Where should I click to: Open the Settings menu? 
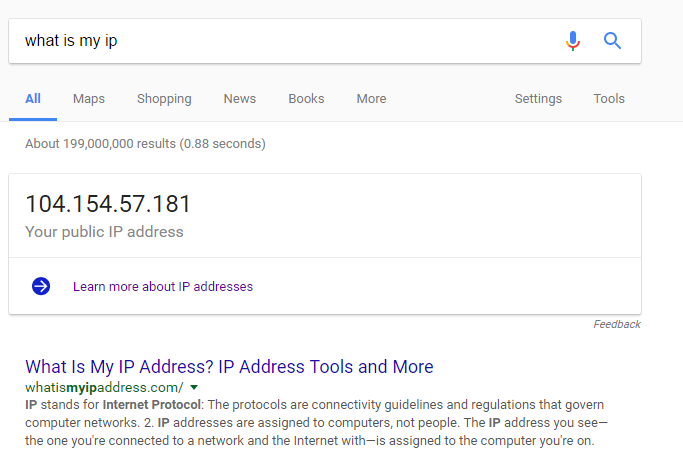pos(538,99)
